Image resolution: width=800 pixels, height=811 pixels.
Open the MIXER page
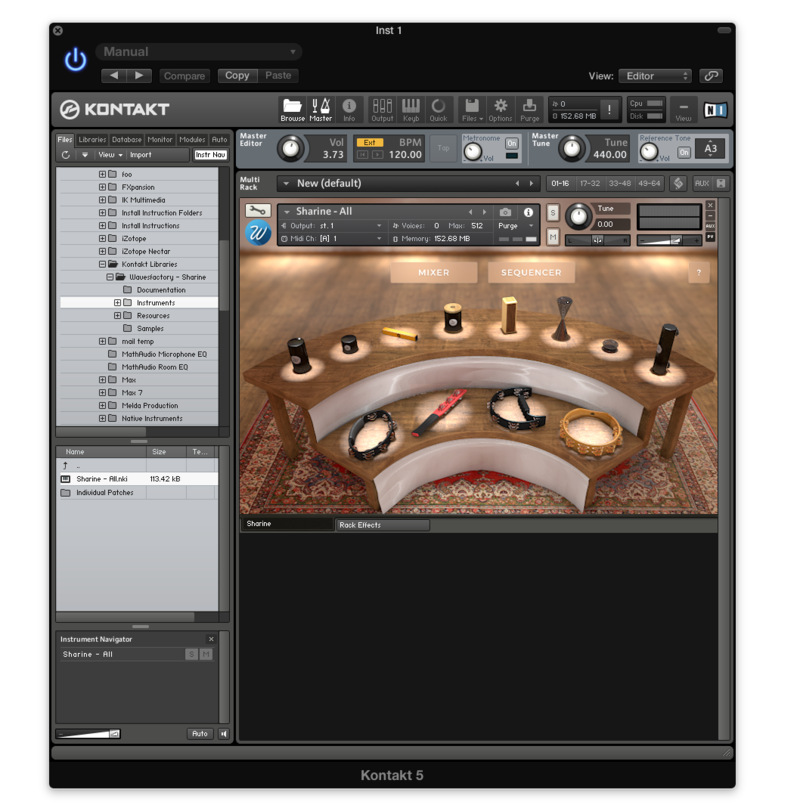pos(434,272)
